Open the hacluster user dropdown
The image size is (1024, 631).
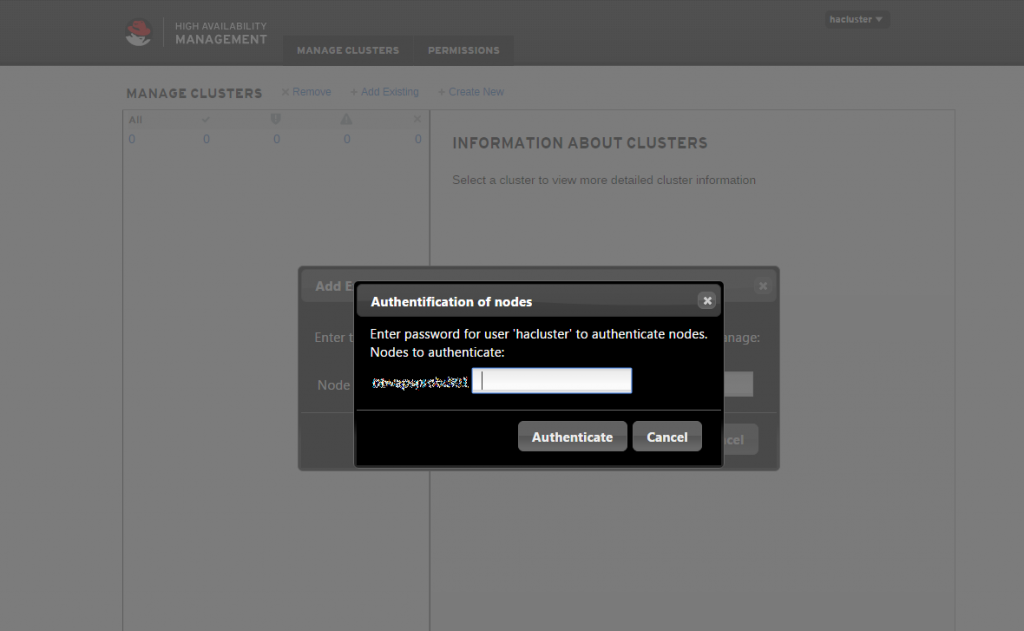point(856,18)
